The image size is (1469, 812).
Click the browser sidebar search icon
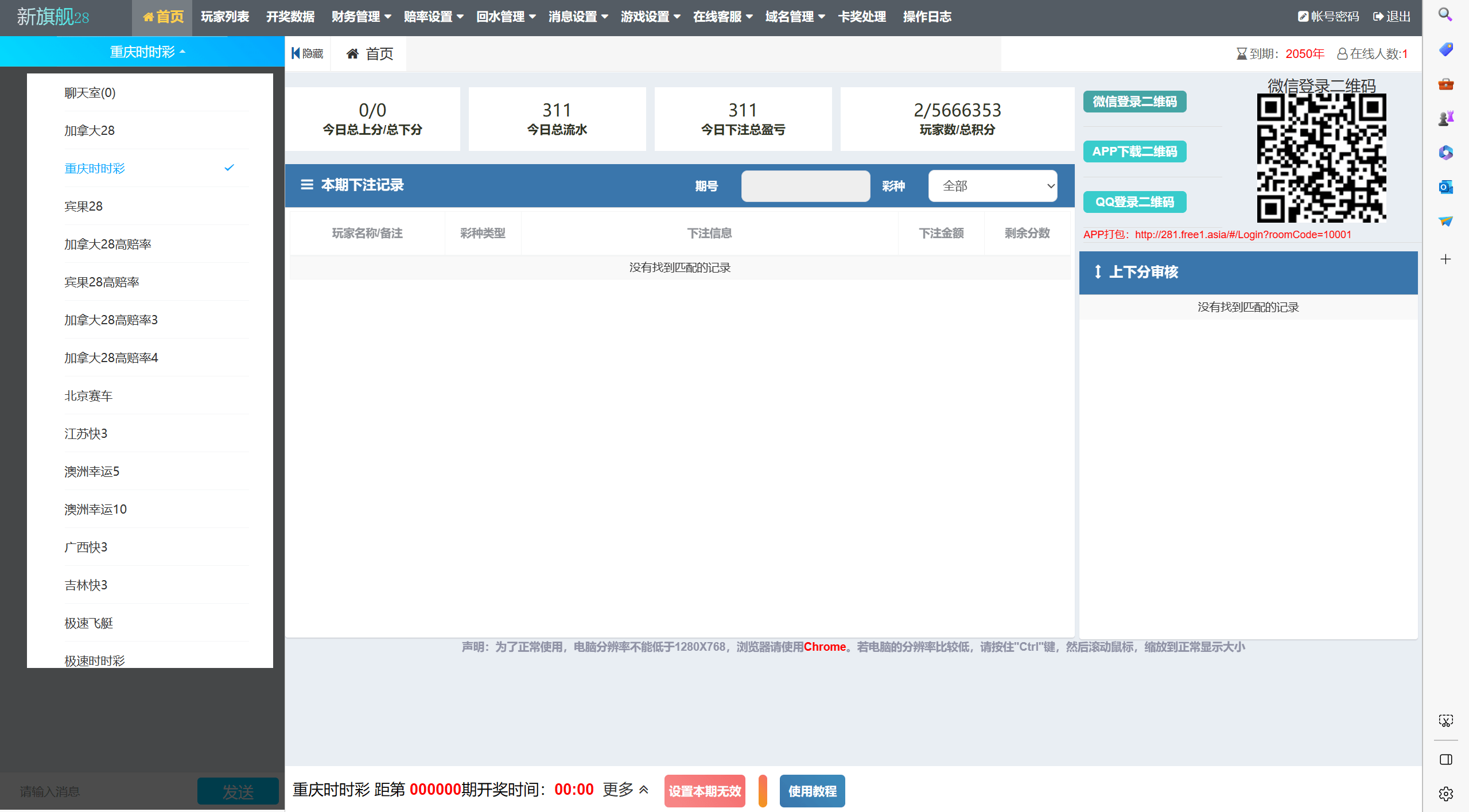pyautogui.click(x=1445, y=15)
